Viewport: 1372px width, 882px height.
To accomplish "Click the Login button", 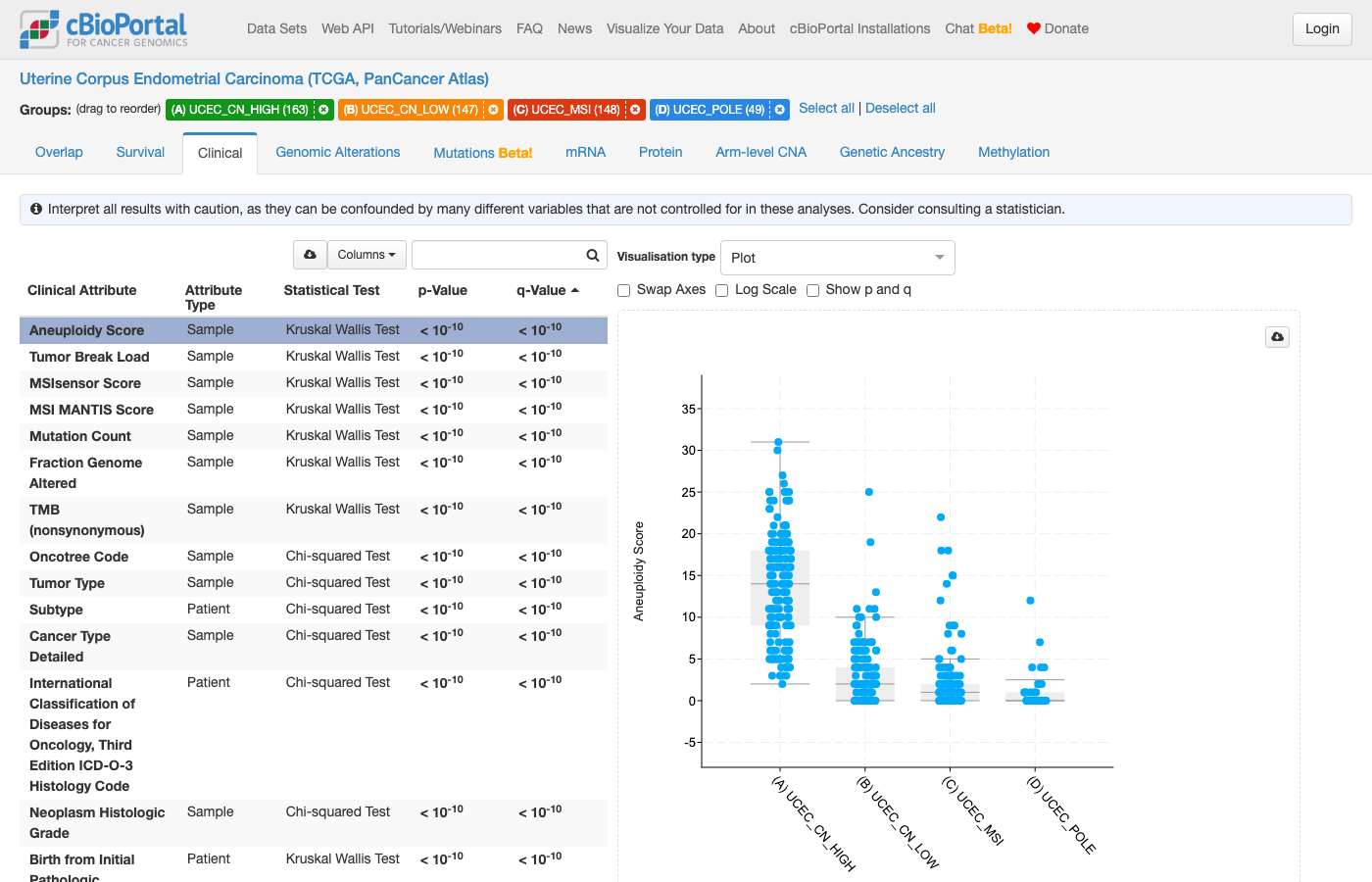I will pos(1322,28).
